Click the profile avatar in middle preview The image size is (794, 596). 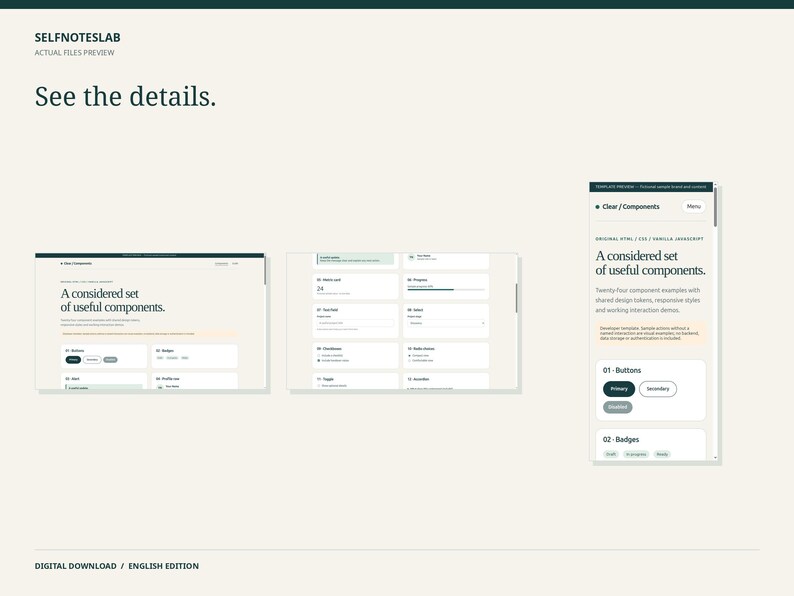[411, 257]
